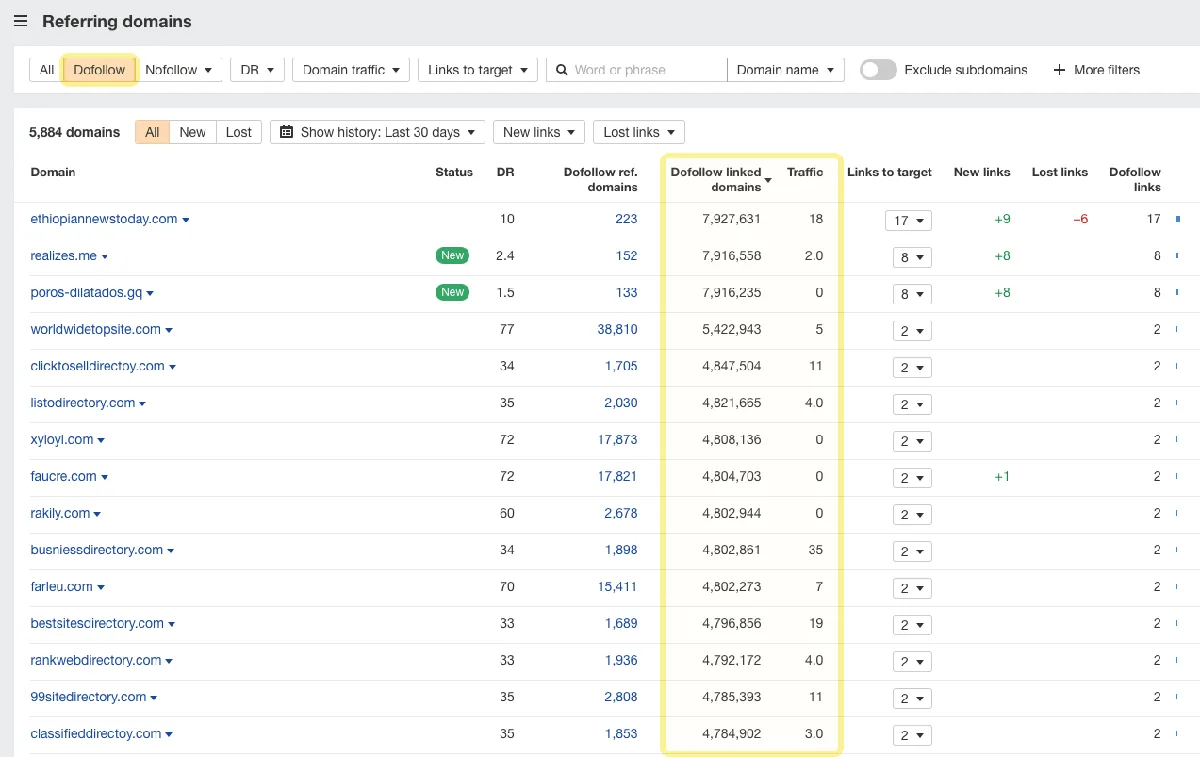The width and height of the screenshot is (1200, 757).
Task: Click the 223 dofollow ref. domains value
Action: point(626,219)
